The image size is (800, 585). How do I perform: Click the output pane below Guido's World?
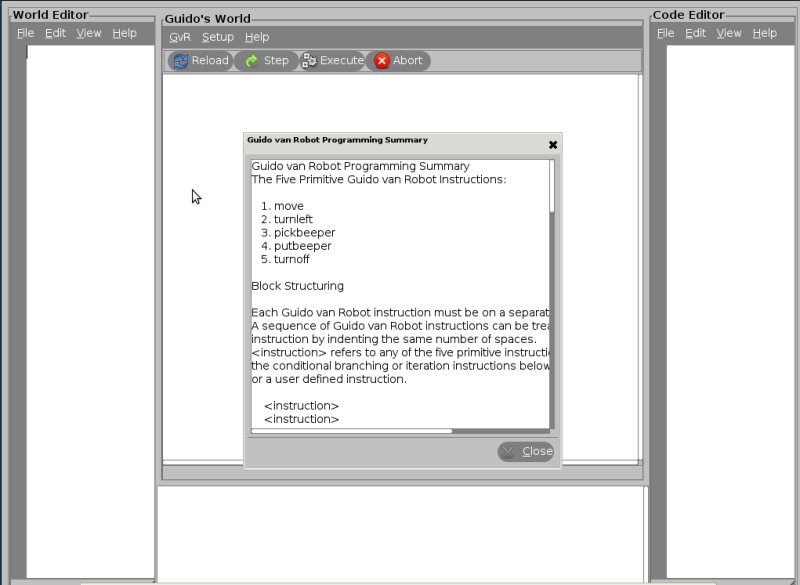[400, 530]
